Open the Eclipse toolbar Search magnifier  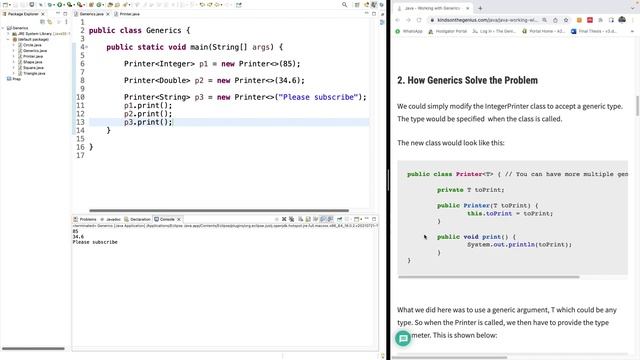coord(344,4)
